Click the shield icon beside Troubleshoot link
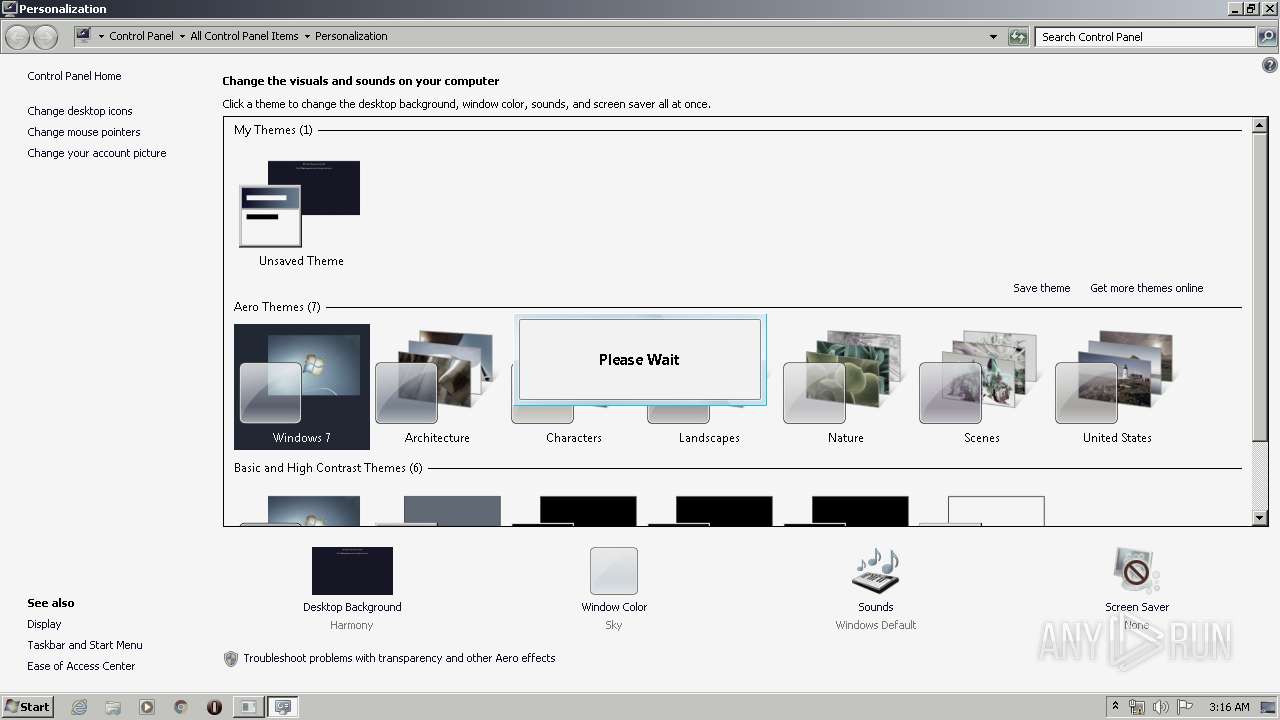Screen dimensions: 1280x720 (231, 658)
